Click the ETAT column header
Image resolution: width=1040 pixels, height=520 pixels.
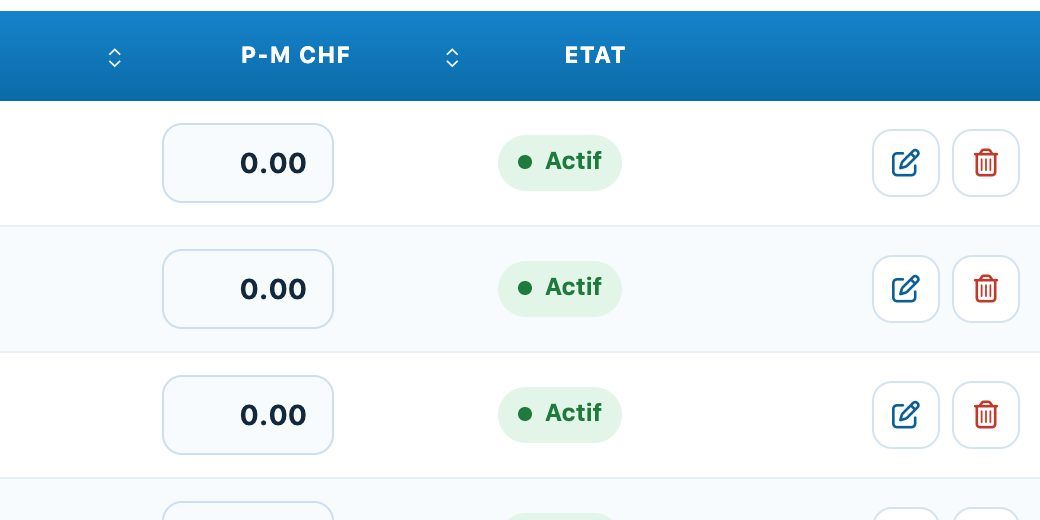pos(595,56)
